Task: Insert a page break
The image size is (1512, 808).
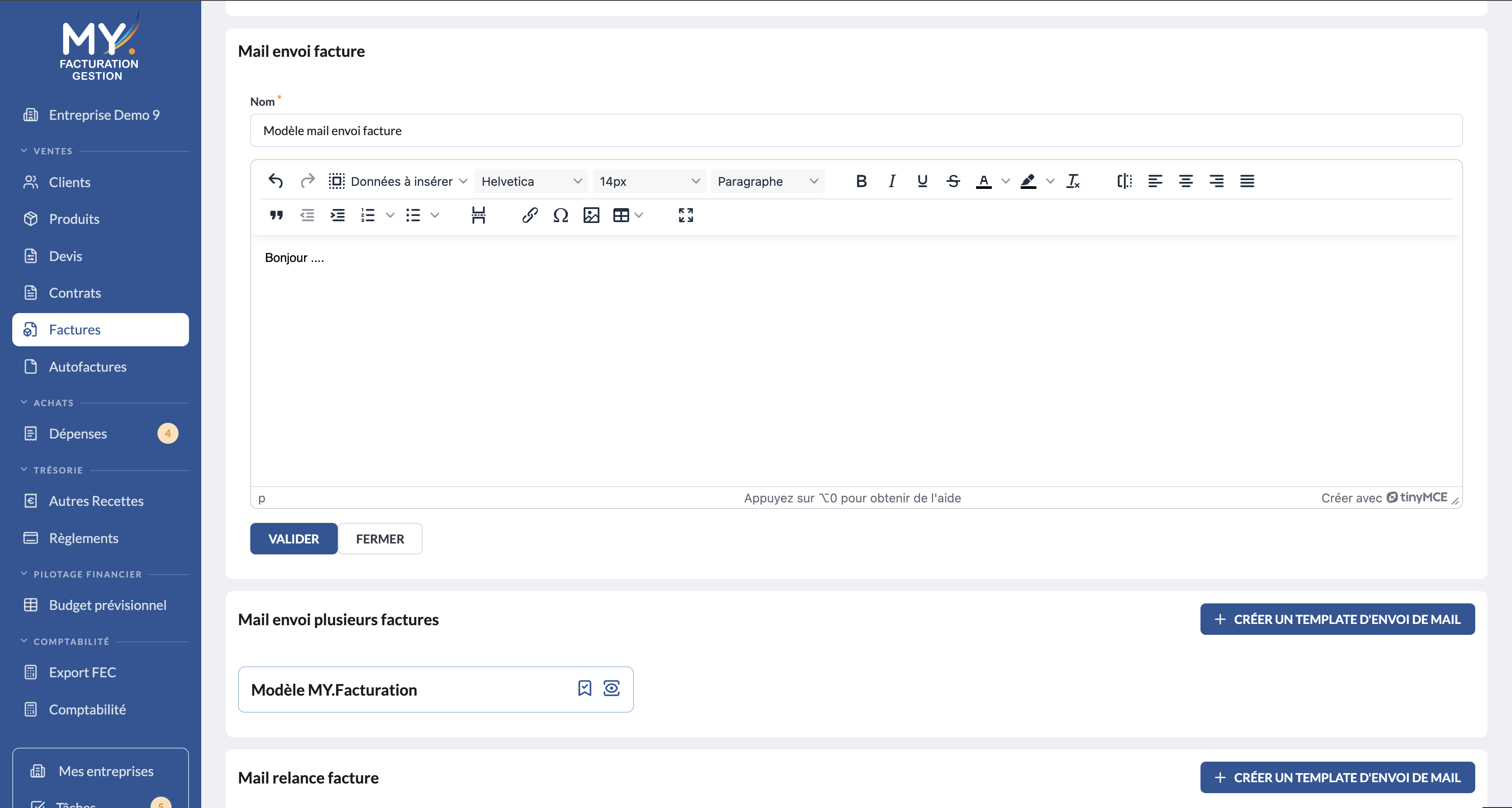Action: [x=478, y=216]
